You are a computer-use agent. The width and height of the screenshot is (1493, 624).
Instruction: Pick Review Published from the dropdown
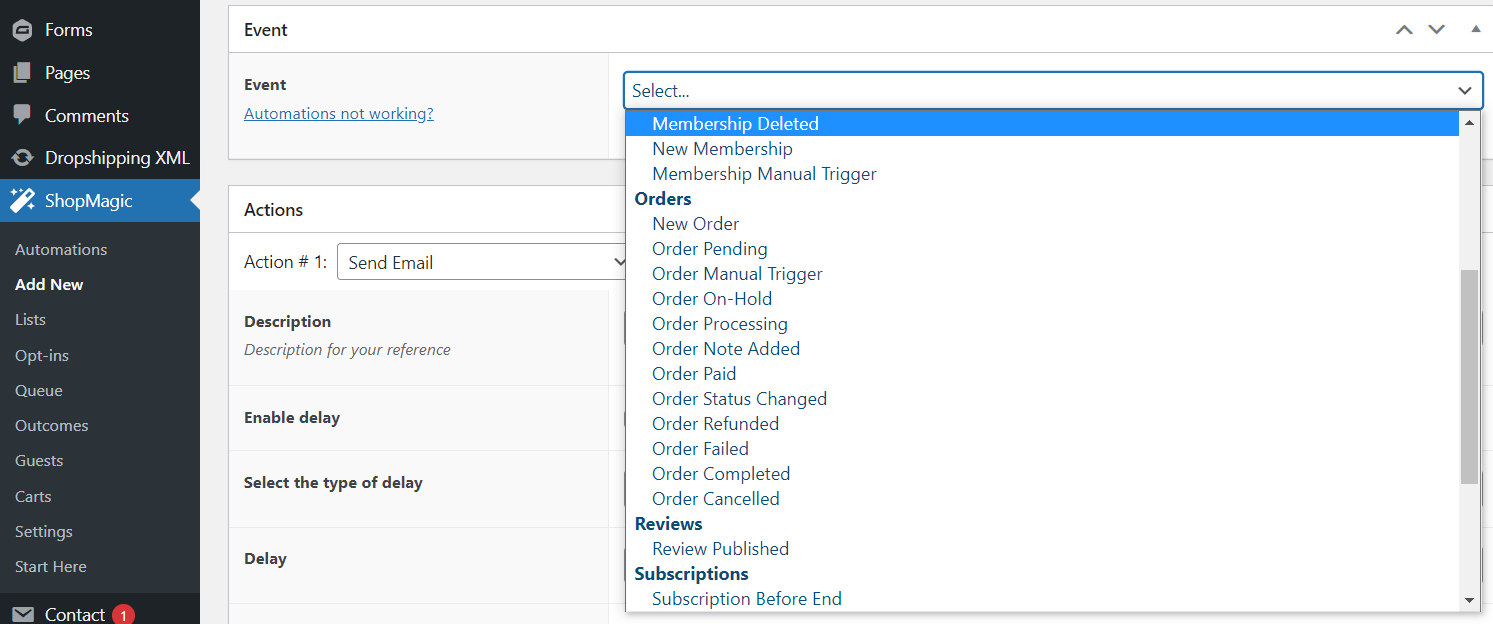[720, 548]
